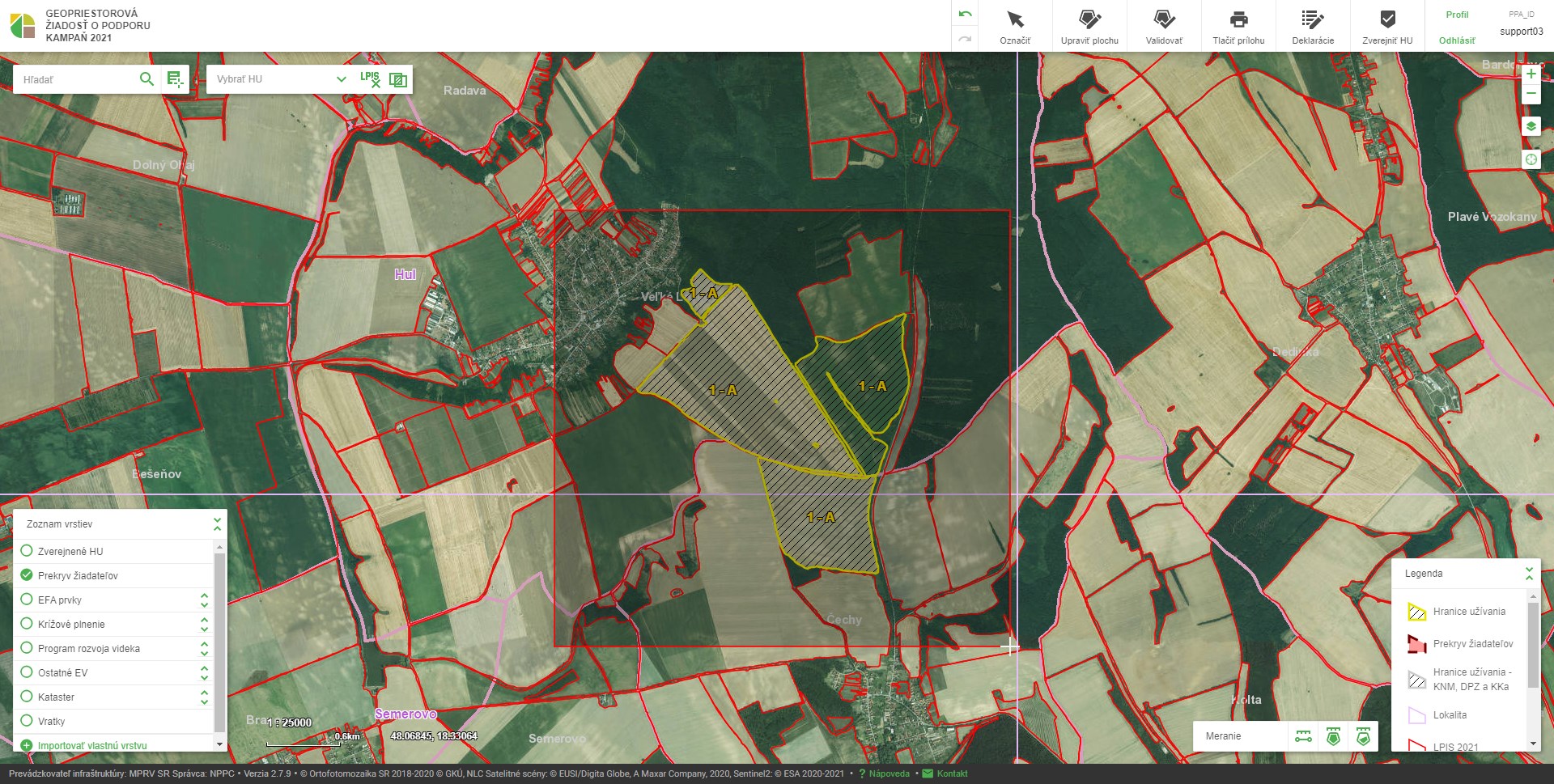Select the Označiť pointer tool
1554x784 pixels.
1015,26
